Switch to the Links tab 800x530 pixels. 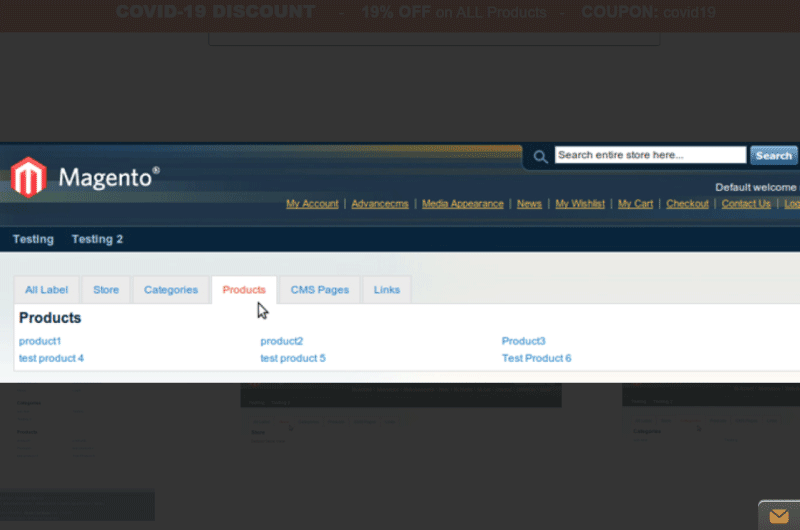pos(387,290)
